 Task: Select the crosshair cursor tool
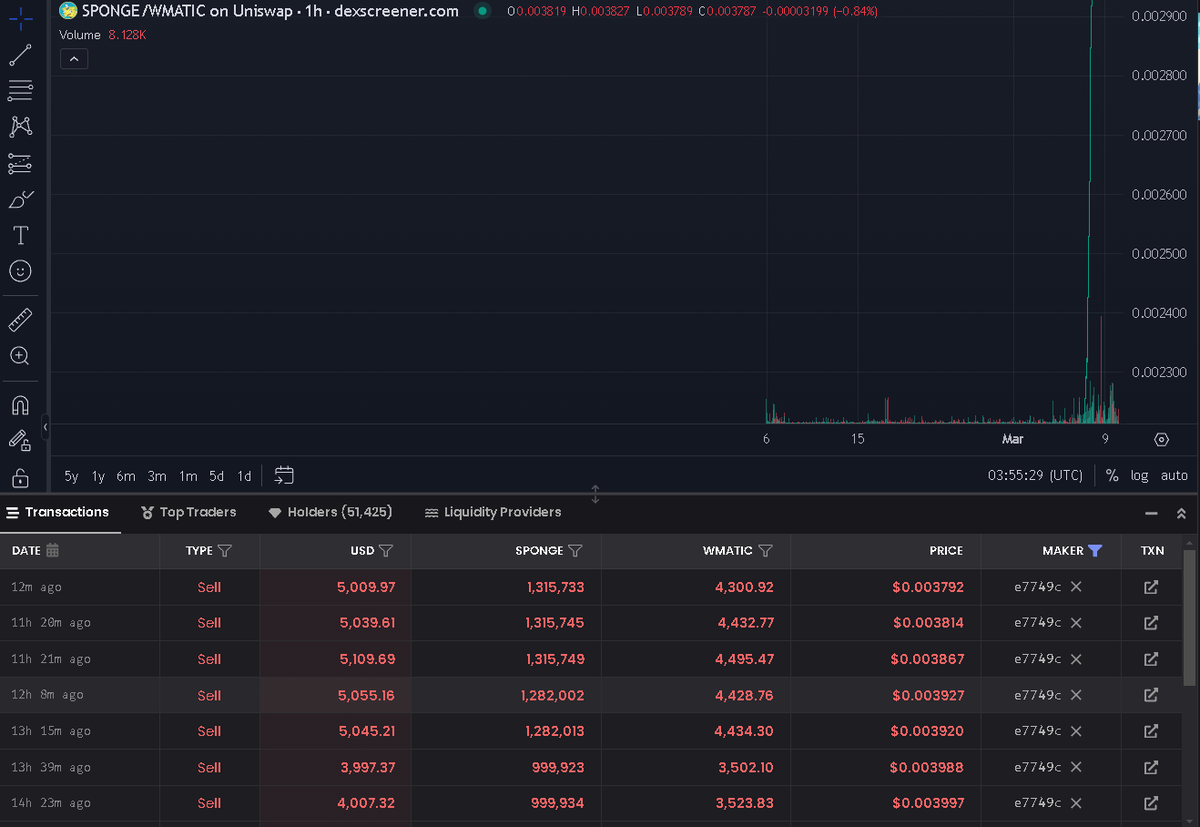(x=20, y=19)
